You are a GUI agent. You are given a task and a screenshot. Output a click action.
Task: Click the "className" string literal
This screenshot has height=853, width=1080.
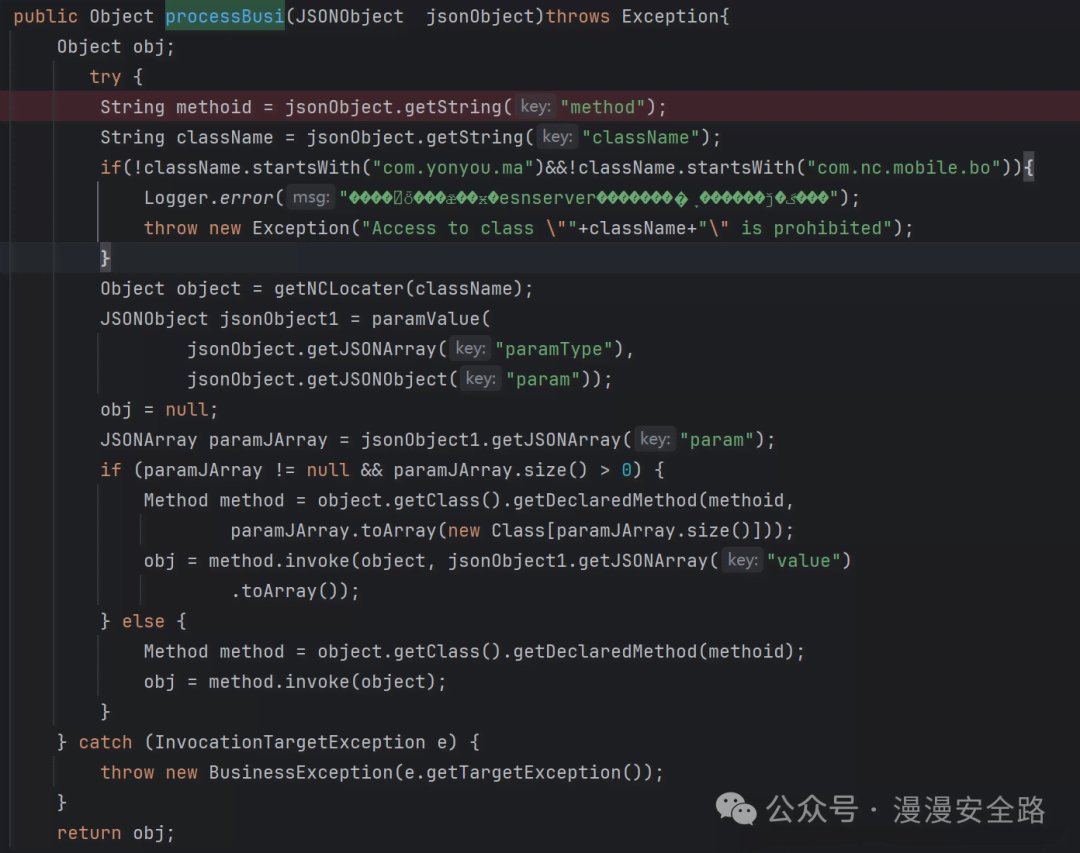tap(641, 138)
